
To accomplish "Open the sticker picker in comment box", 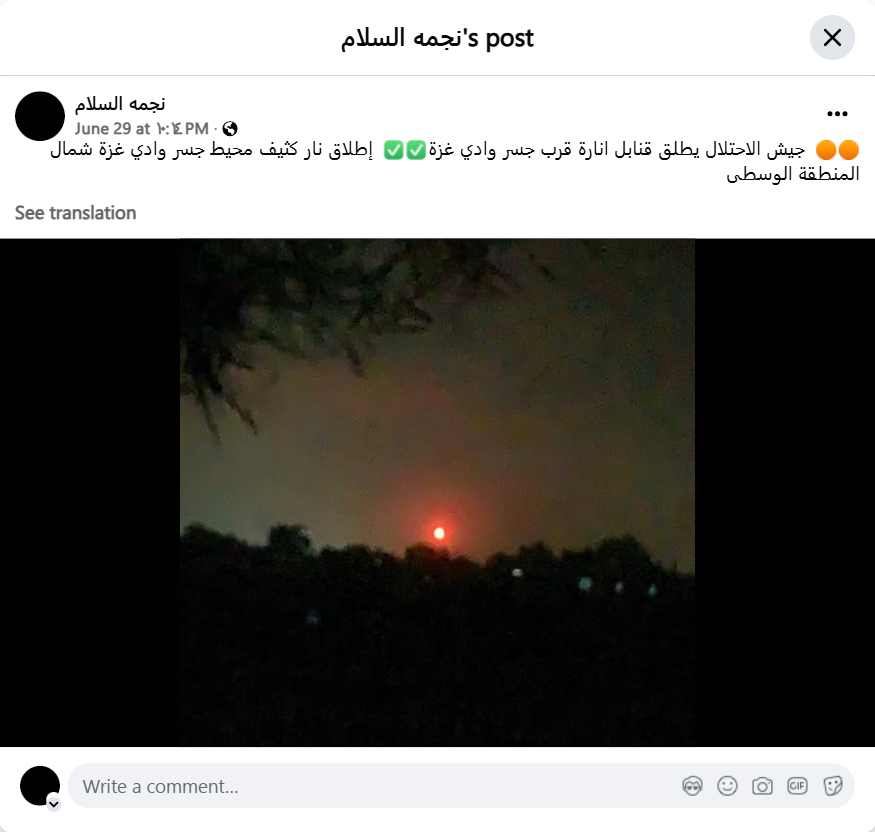I will pyautogui.click(x=832, y=786).
